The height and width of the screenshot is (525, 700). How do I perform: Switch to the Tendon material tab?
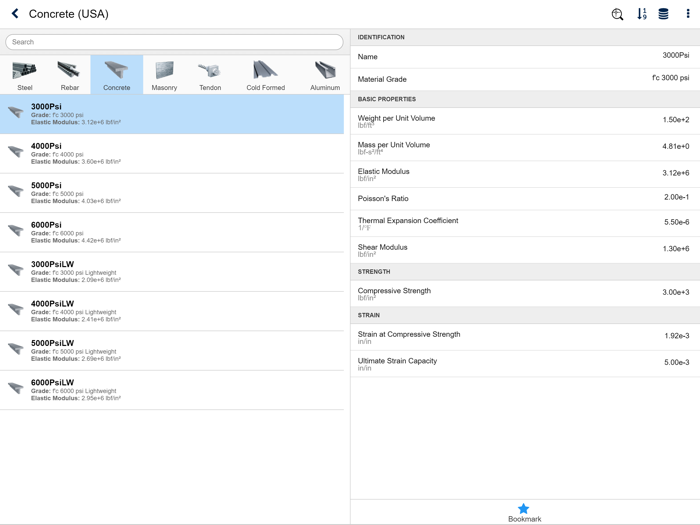pyautogui.click(x=210, y=75)
